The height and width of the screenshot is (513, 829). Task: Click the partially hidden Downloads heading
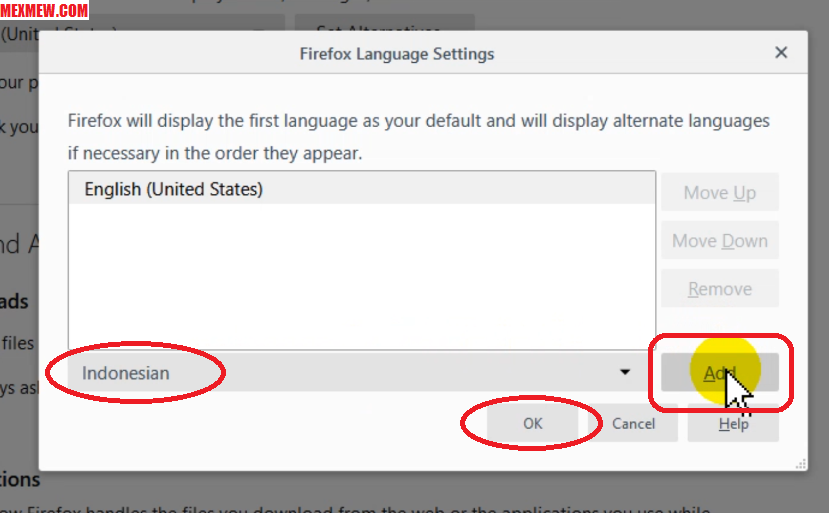[x=16, y=301]
